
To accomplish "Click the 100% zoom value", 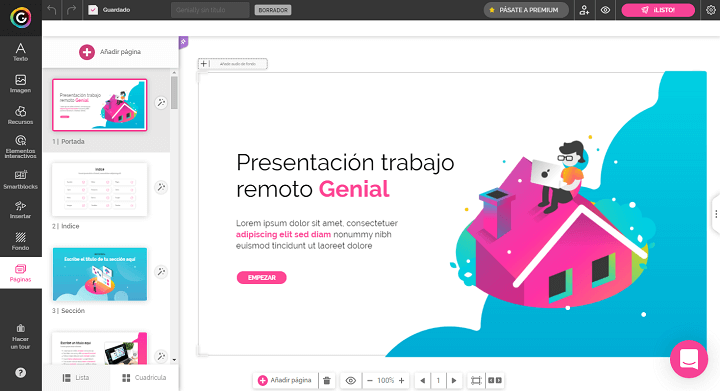I will click(x=386, y=380).
